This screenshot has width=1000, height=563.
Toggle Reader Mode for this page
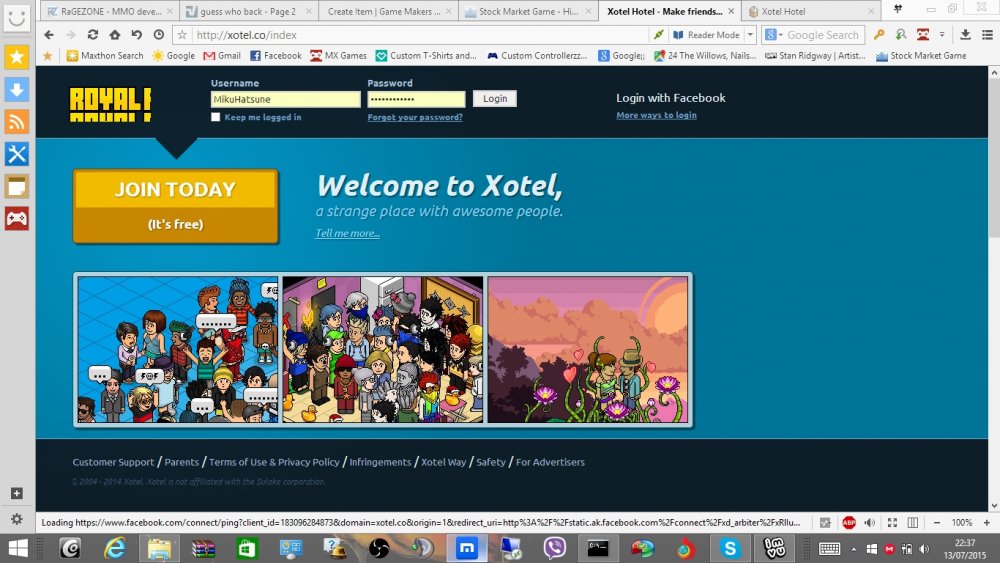click(706, 35)
